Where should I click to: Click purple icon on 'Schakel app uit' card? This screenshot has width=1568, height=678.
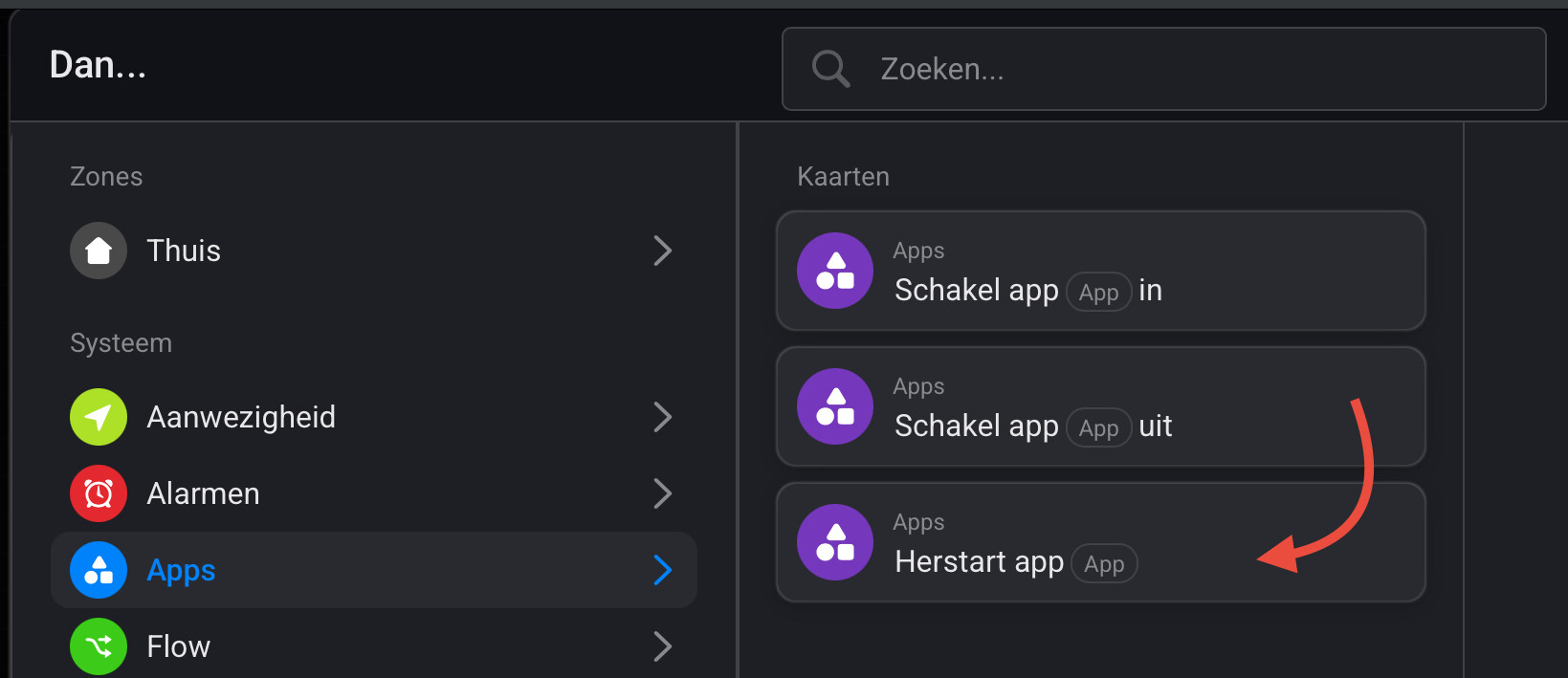pyautogui.click(x=835, y=406)
